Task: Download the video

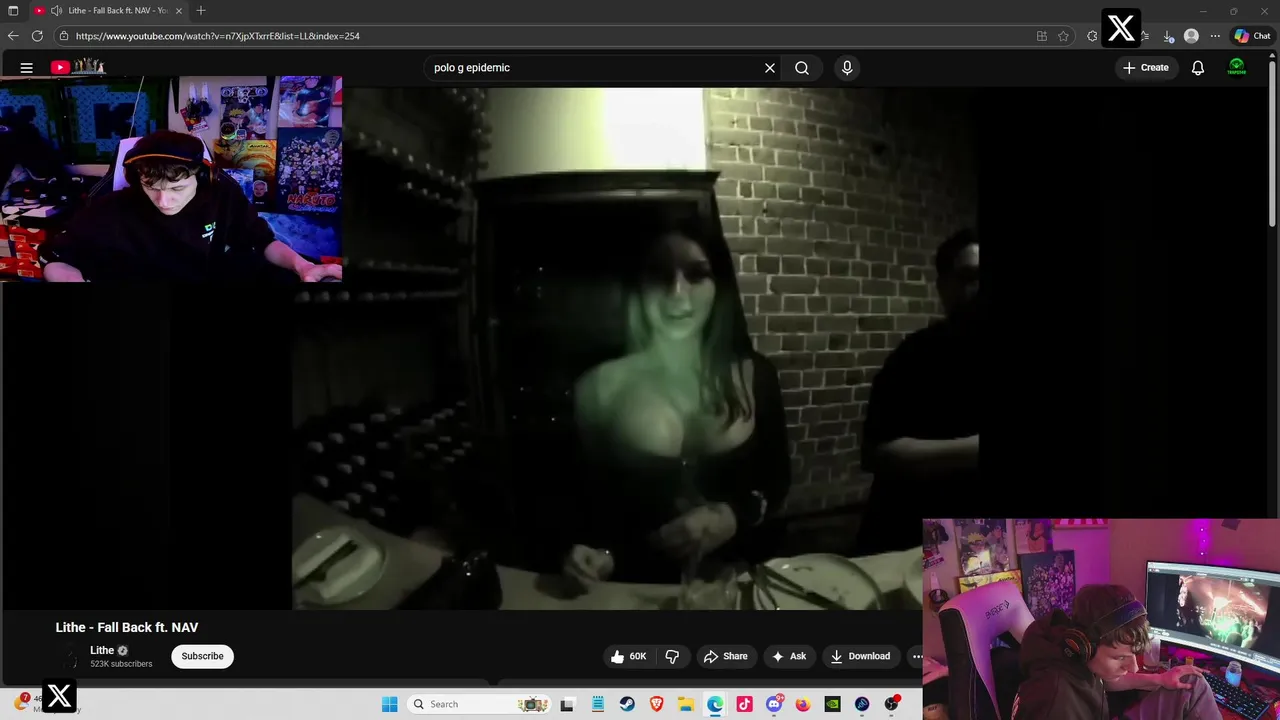Action: click(x=860, y=656)
